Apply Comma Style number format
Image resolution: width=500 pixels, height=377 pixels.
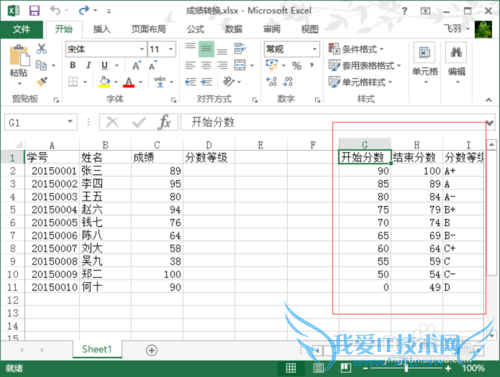[312, 65]
